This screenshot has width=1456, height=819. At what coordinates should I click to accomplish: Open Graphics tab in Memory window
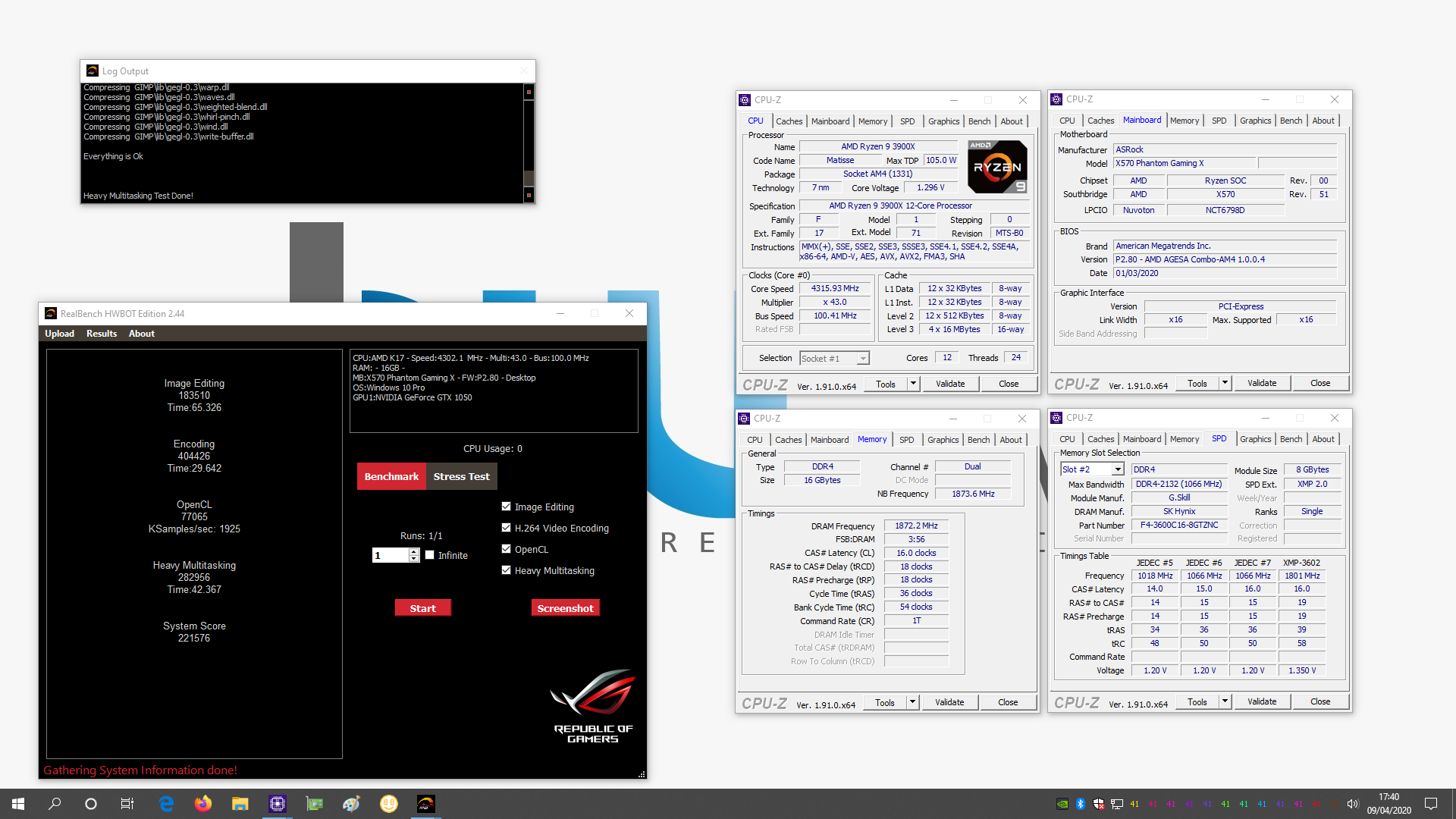943,440
